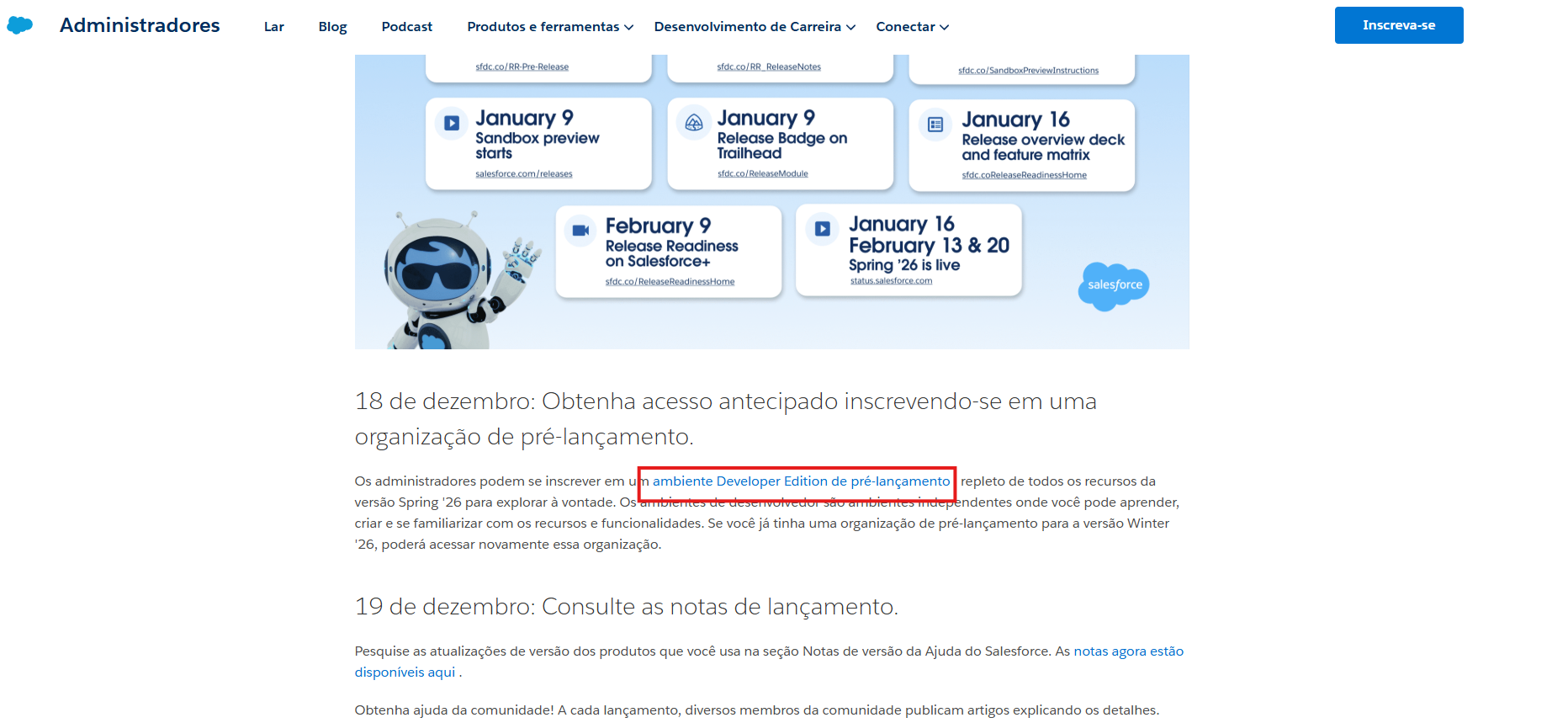Click the sfdc.co/RR_ReleaseNotes URL in image

tap(769, 66)
